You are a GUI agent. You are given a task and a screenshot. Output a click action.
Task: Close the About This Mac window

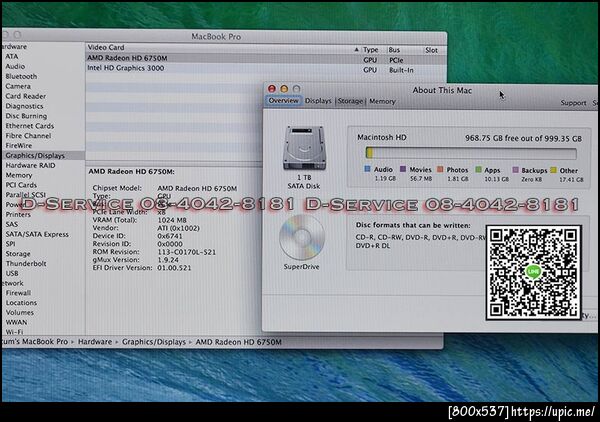click(x=272, y=89)
